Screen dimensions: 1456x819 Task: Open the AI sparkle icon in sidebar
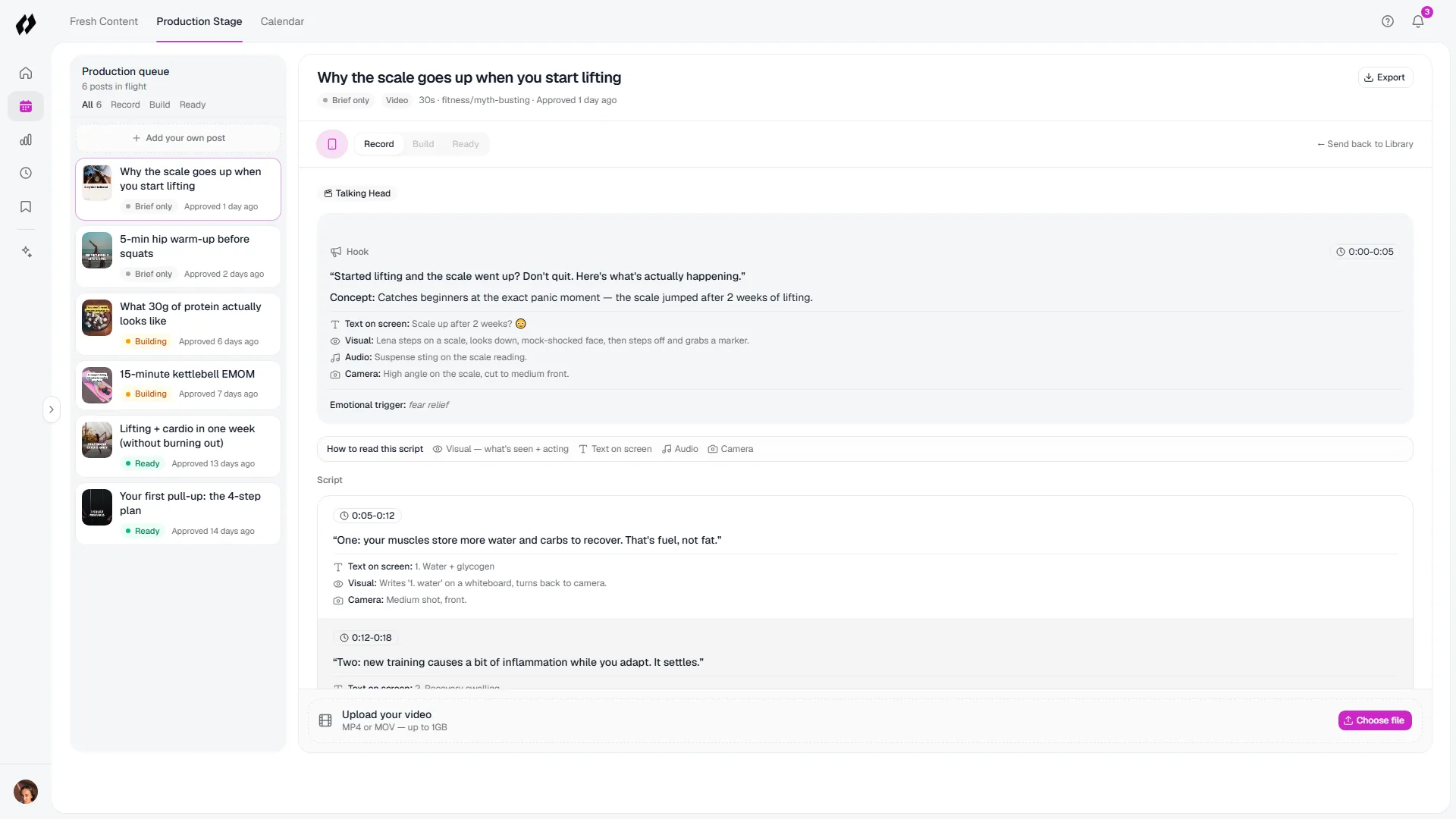26,252
